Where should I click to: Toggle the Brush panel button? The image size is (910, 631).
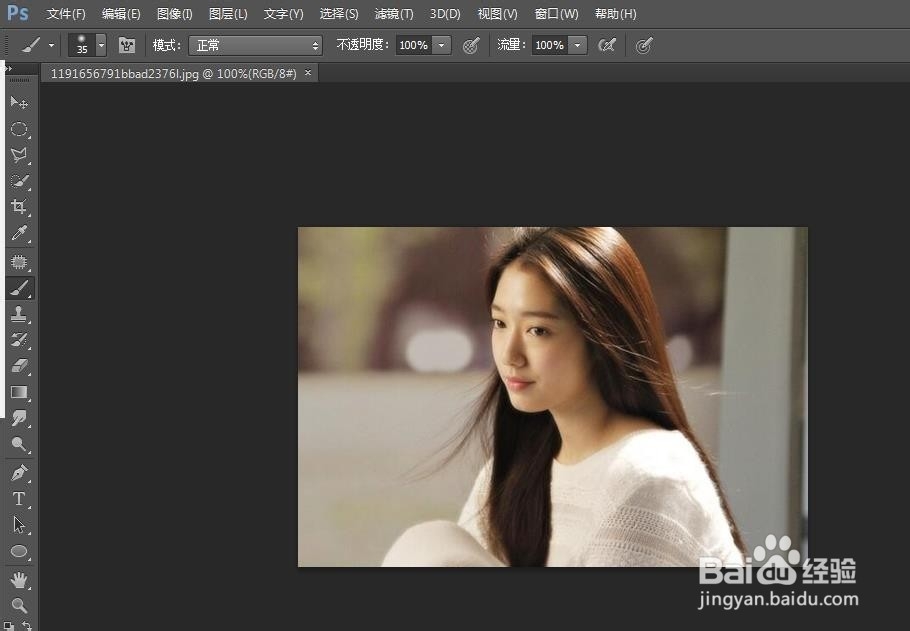127,45
